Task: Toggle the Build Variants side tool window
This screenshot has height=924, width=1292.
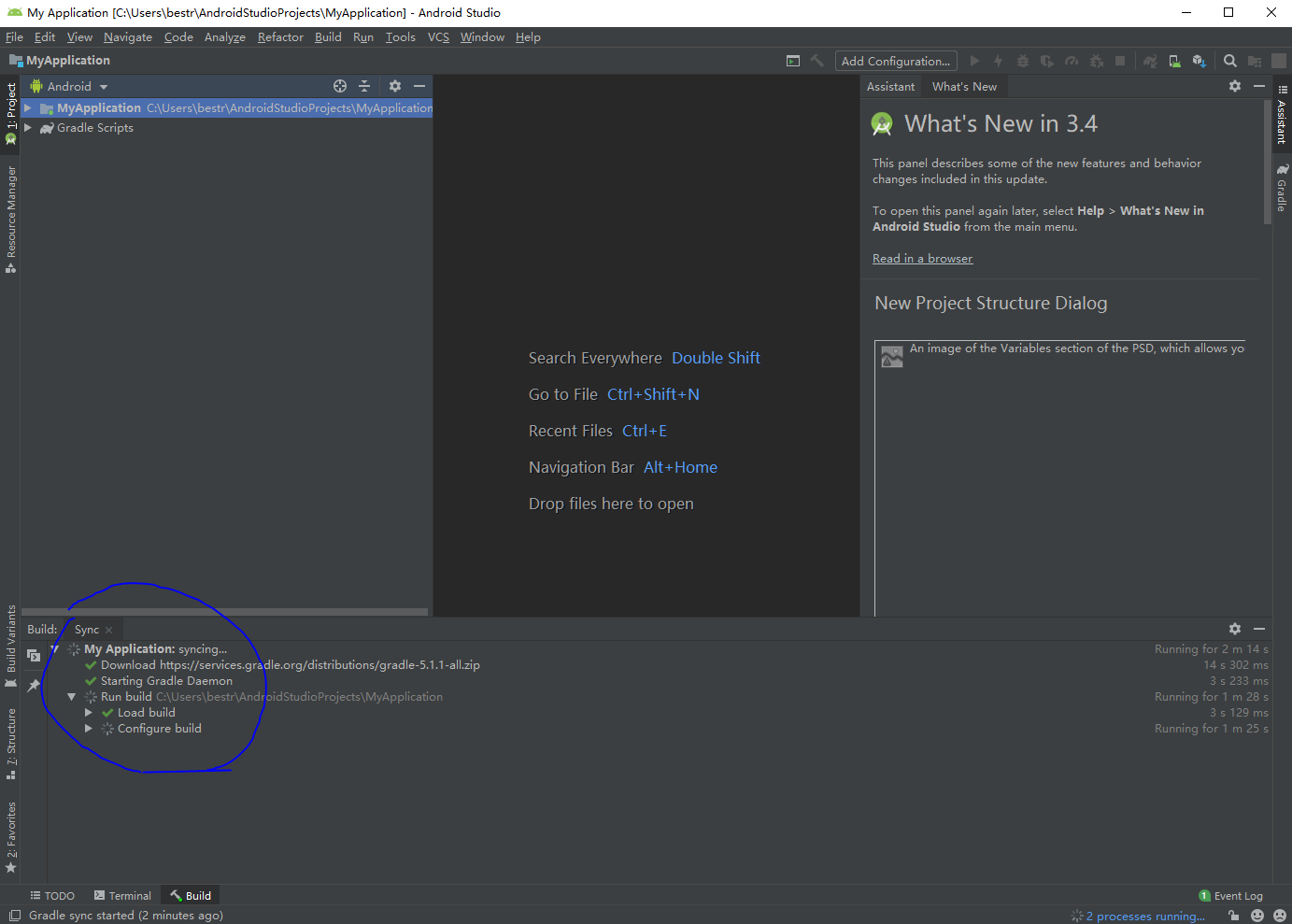Action: (x=11, y=647)
